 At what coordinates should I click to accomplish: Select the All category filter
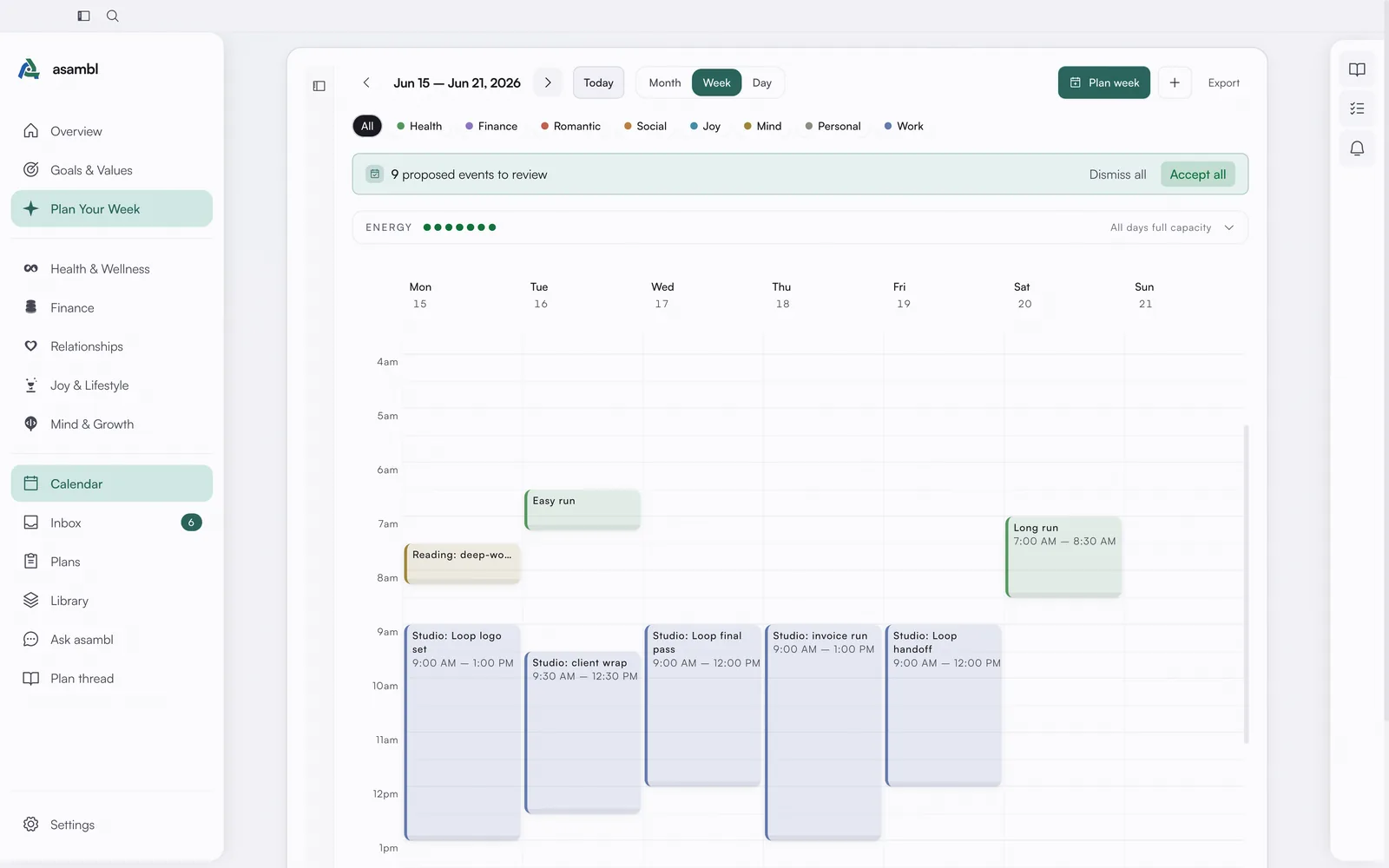click(x=367, y=126)
